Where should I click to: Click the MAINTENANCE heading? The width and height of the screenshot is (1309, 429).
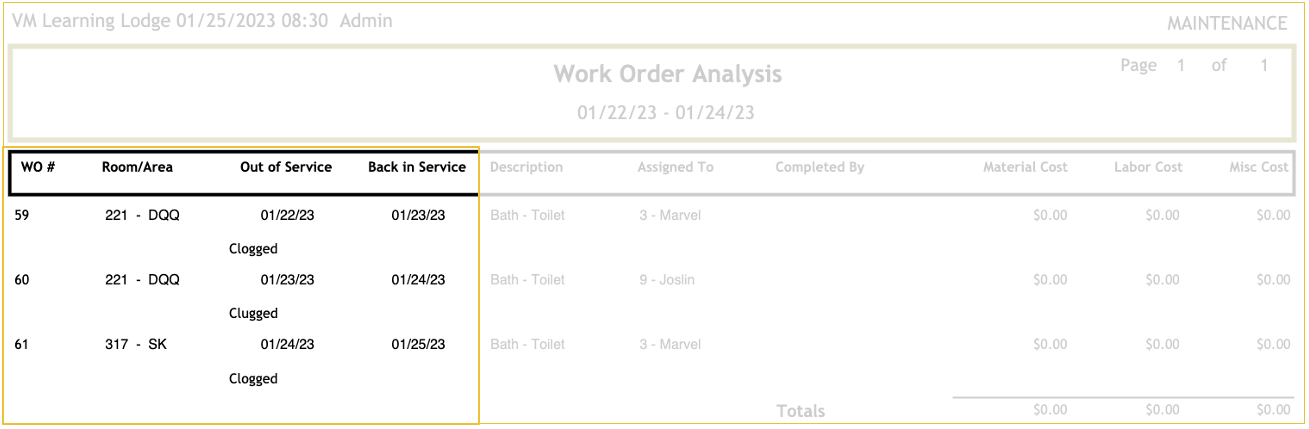coord(1227,24)
